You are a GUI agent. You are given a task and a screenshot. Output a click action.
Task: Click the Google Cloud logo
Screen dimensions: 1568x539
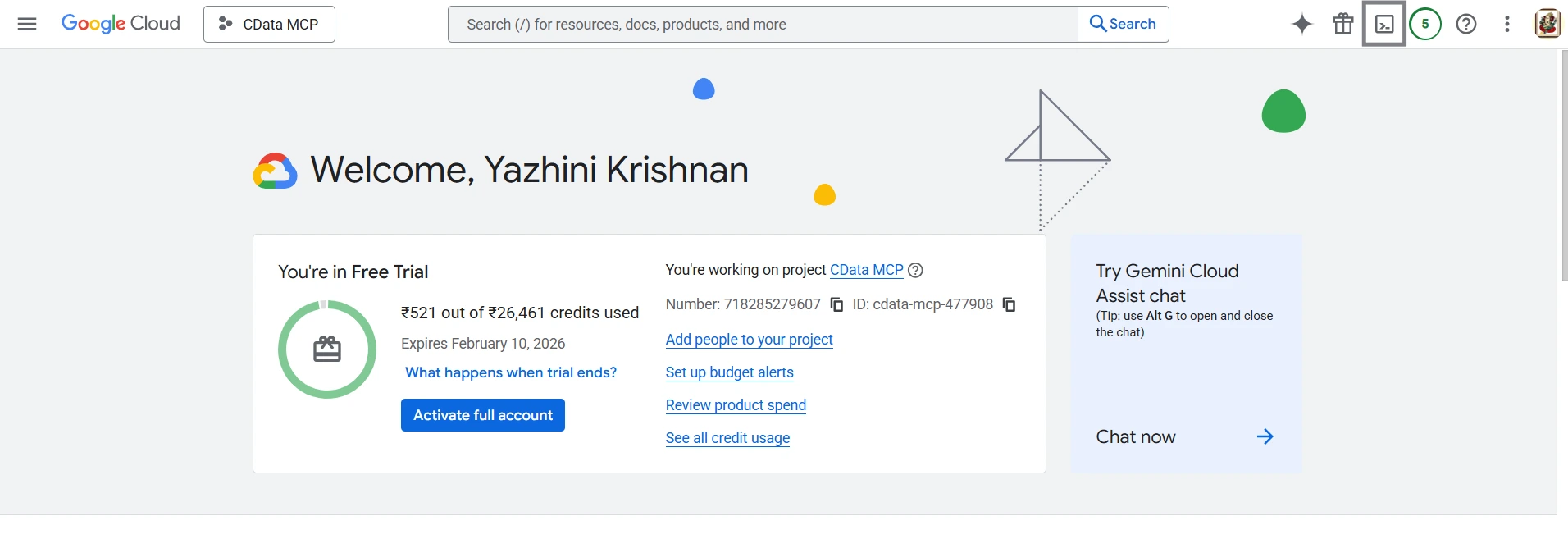tap(121, 24)
